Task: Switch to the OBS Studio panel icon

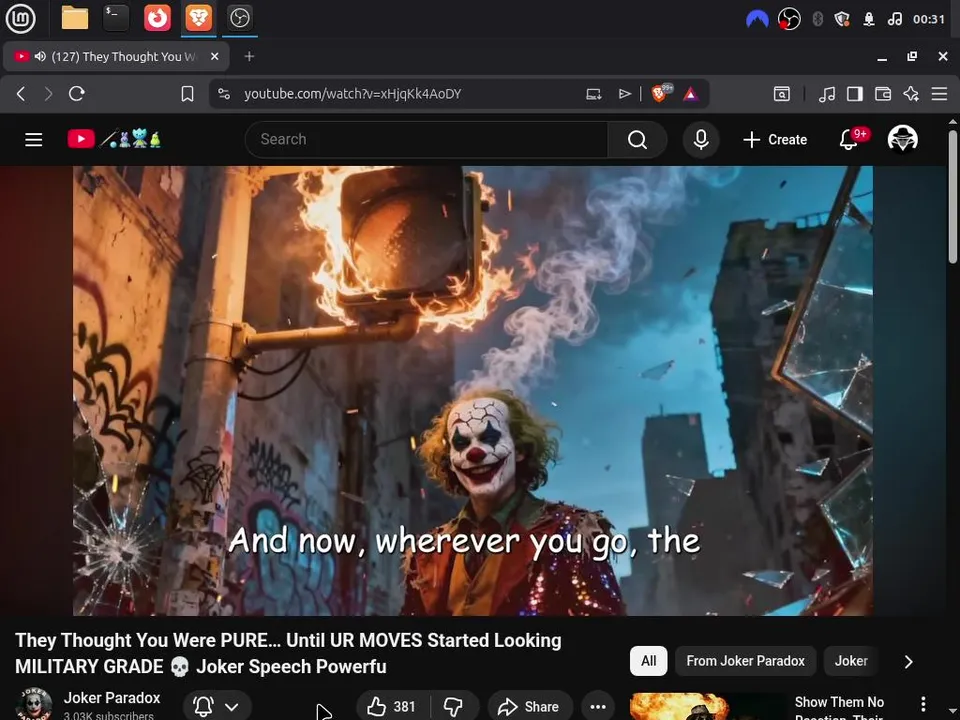Action: point(239,18)
